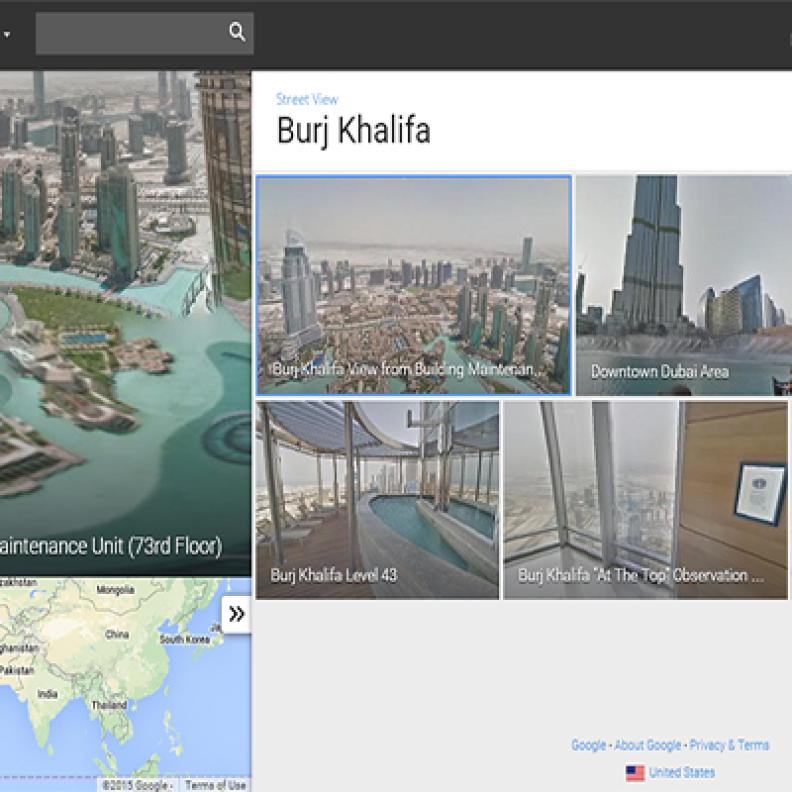Click inside the dark search input field
Viewport: 792px width, 792px height.
tap(144, 33)
